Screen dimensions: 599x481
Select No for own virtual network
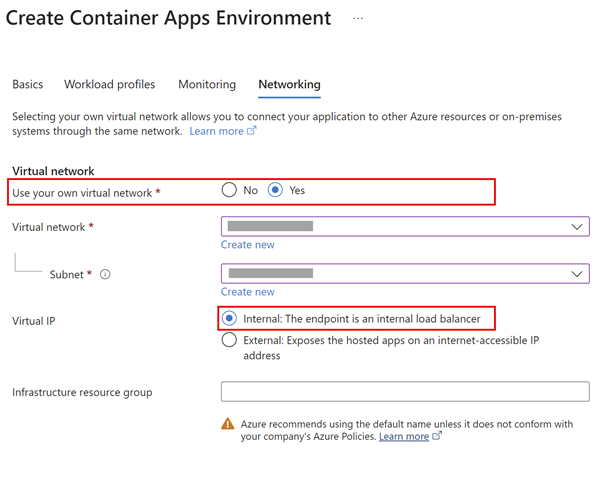(229, 190)
